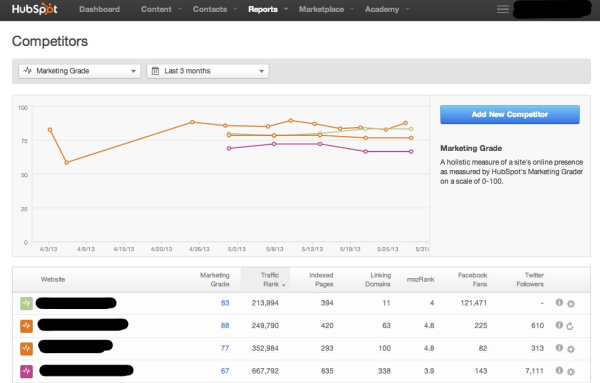Click the Competitors page heading
The image size is (600, 383).
click(50, 41)
